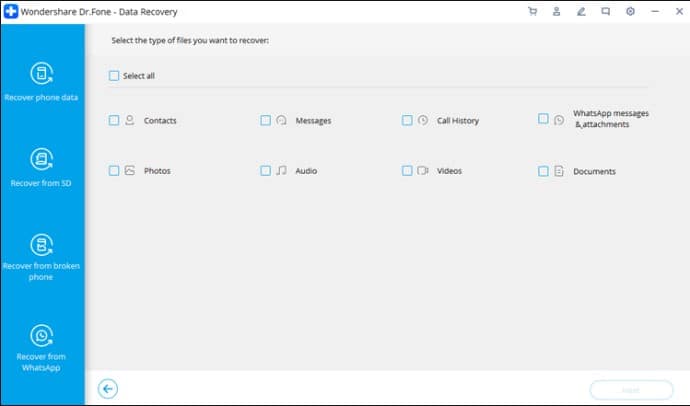Screen dimensions: 690x406
Task: Open the chat message icon in title bar
Action: [606, 11]
